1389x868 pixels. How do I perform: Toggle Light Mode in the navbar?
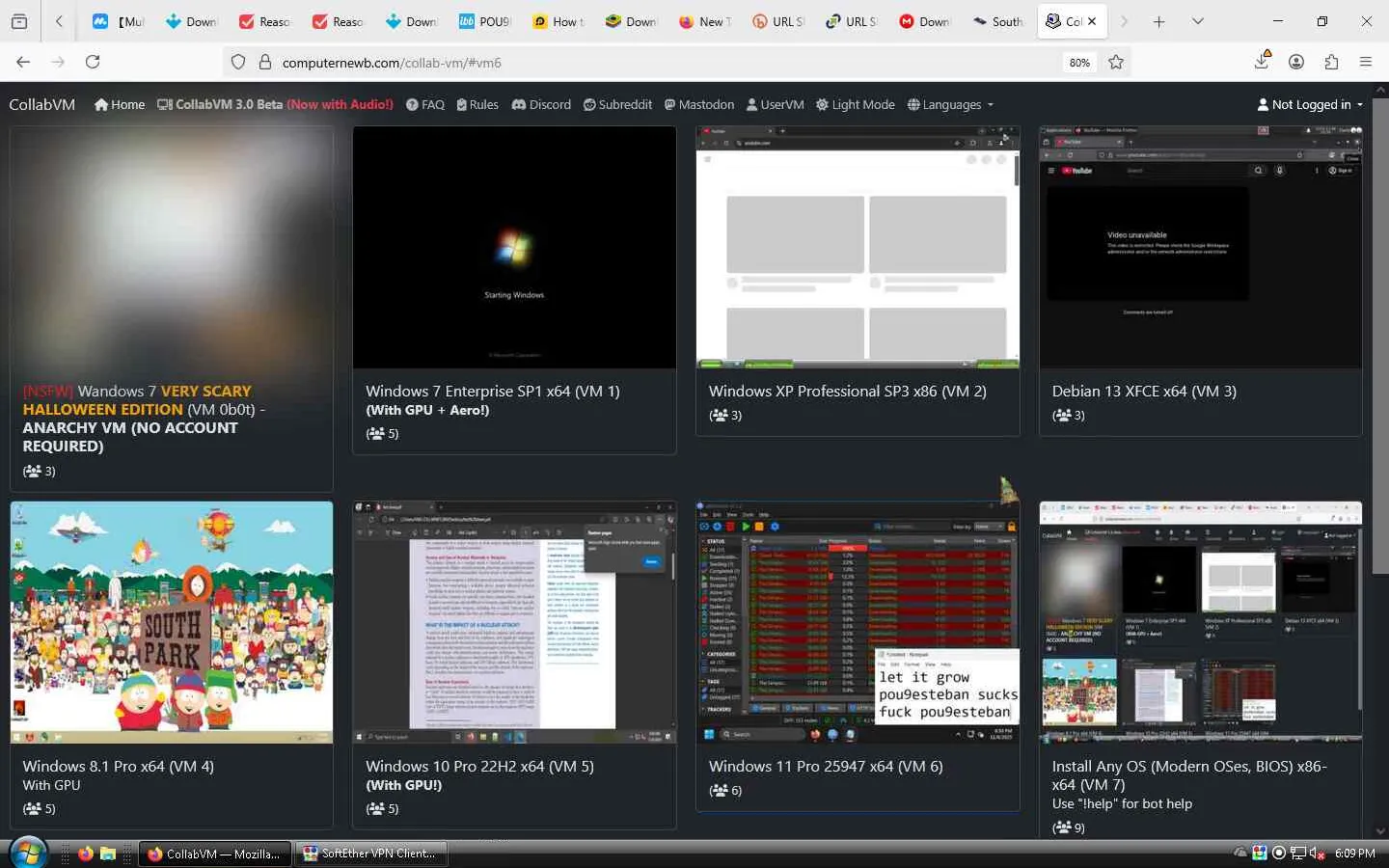tap(856, 104)
